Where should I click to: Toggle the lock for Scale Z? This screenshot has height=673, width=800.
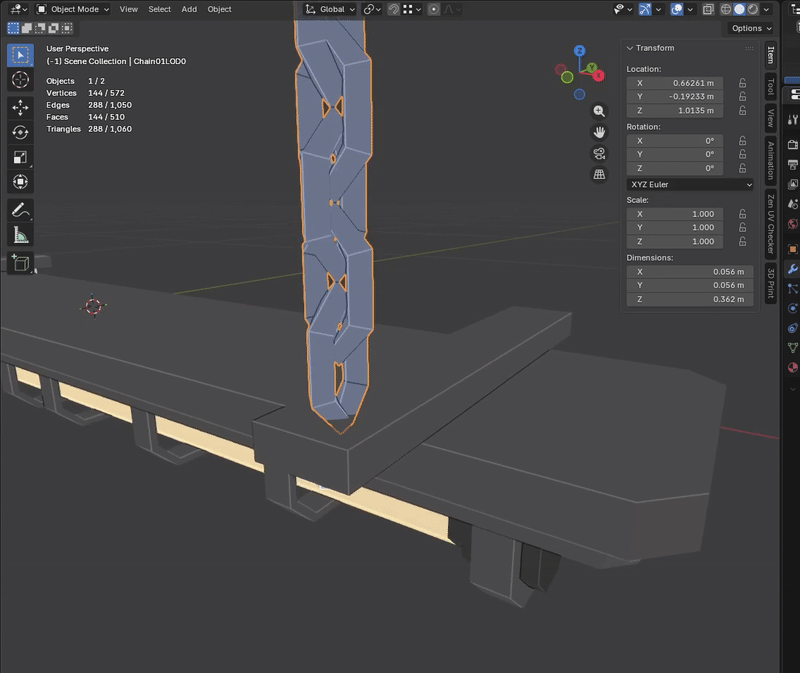pos(742,241)
